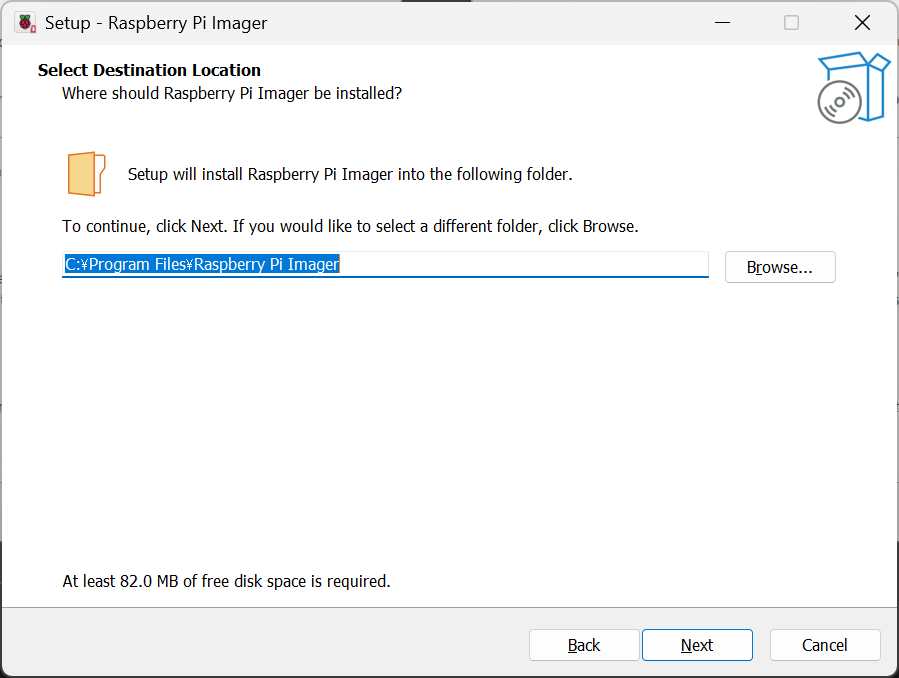Proceed by clicking Next
The height and width of the screenshot is (678, 899).
(x=696, y=645)
